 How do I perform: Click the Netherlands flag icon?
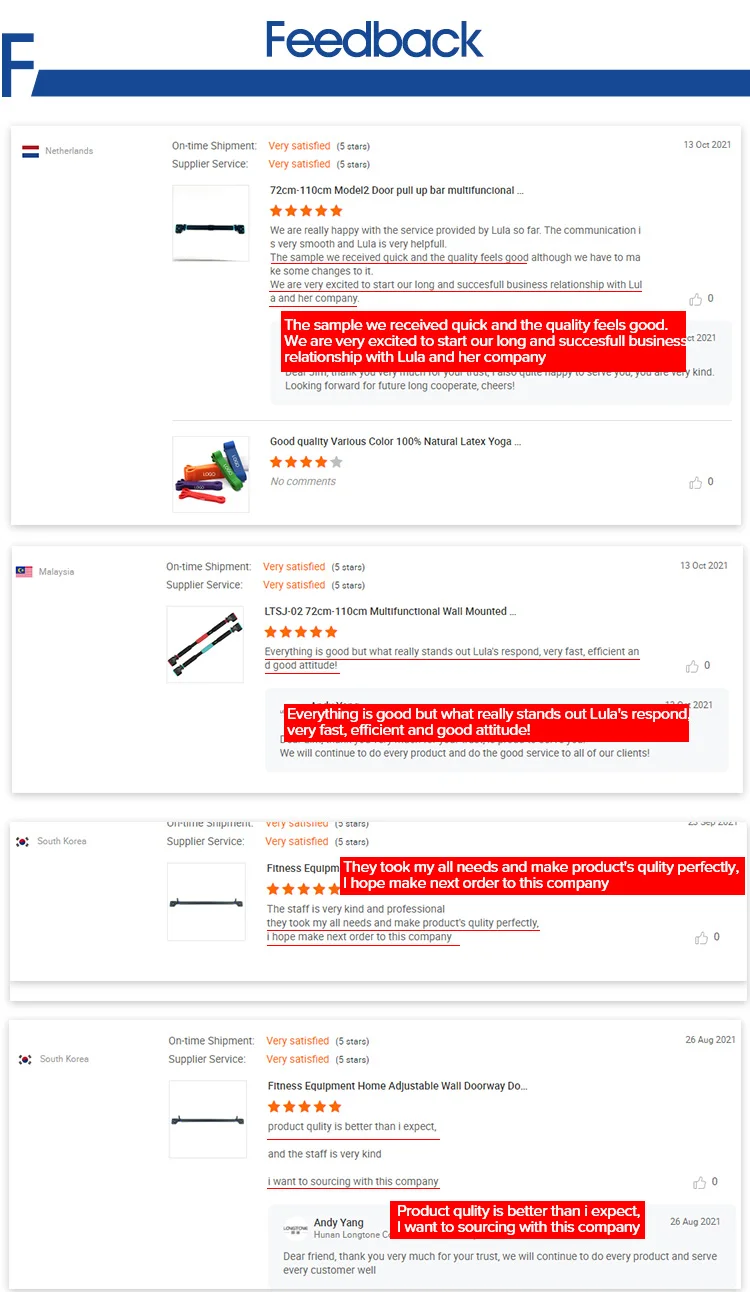[x=30, y=151]
